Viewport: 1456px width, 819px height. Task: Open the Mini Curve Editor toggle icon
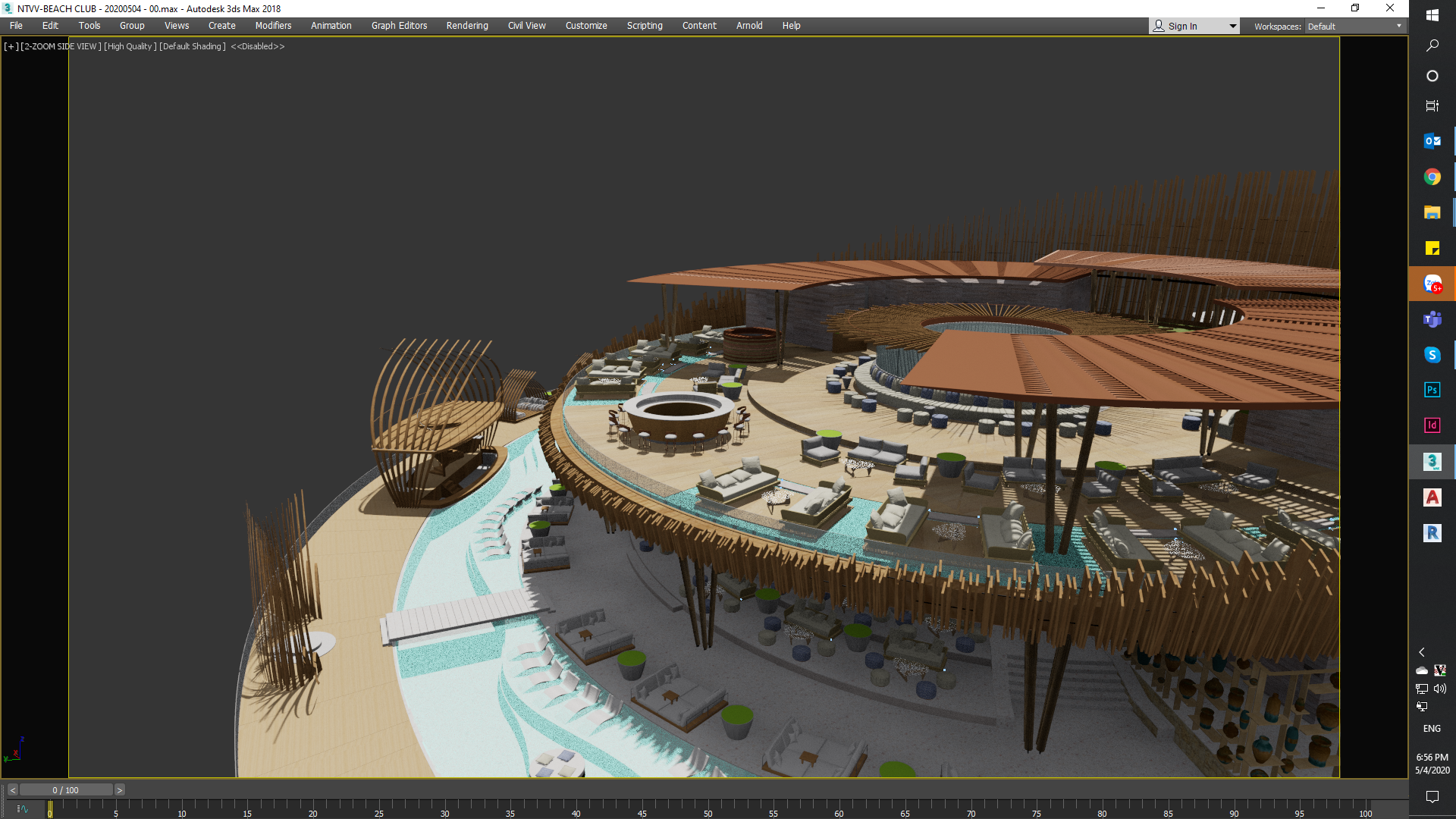[22, 809]
